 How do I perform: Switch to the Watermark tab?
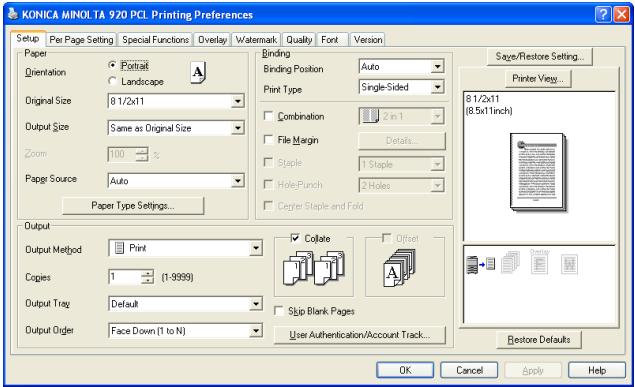click(x=256, y=40)
